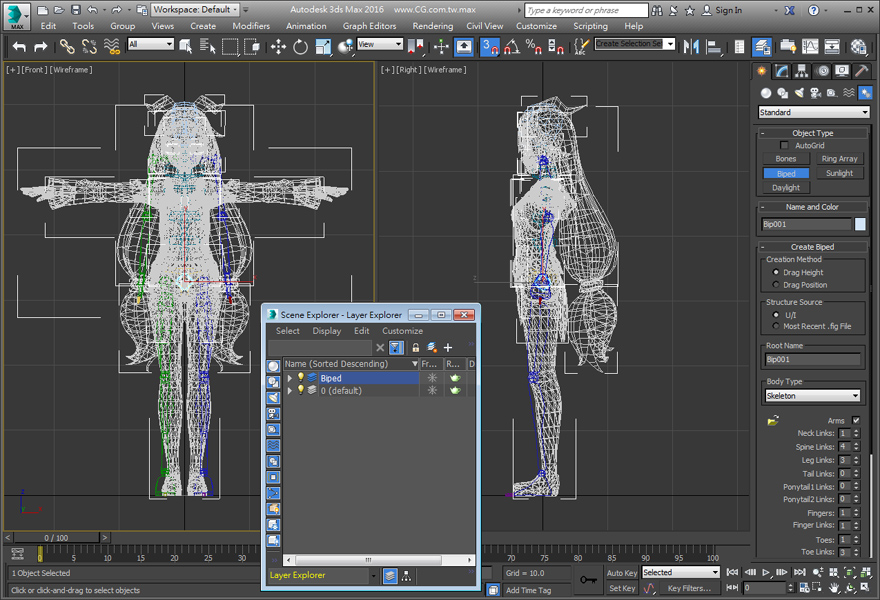
Task: Choose the Select Object tool
Action: [186, 47]
